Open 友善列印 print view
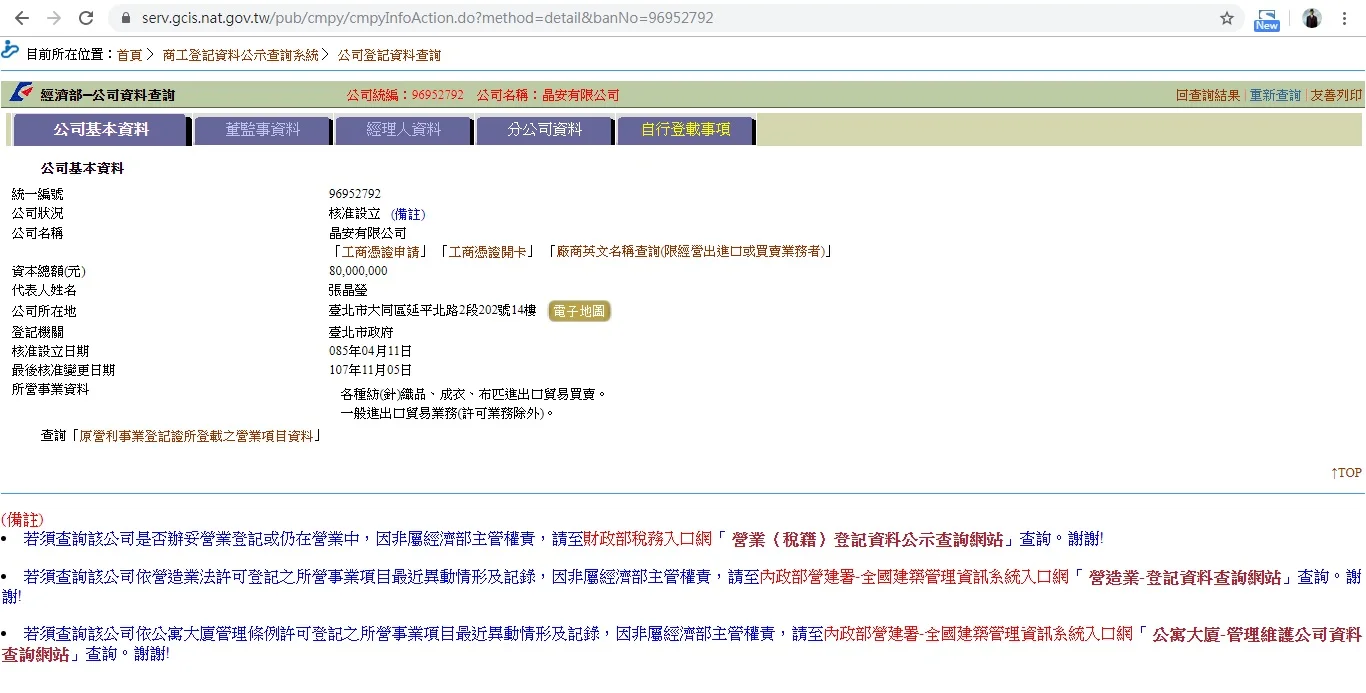 coord(1336,95)
